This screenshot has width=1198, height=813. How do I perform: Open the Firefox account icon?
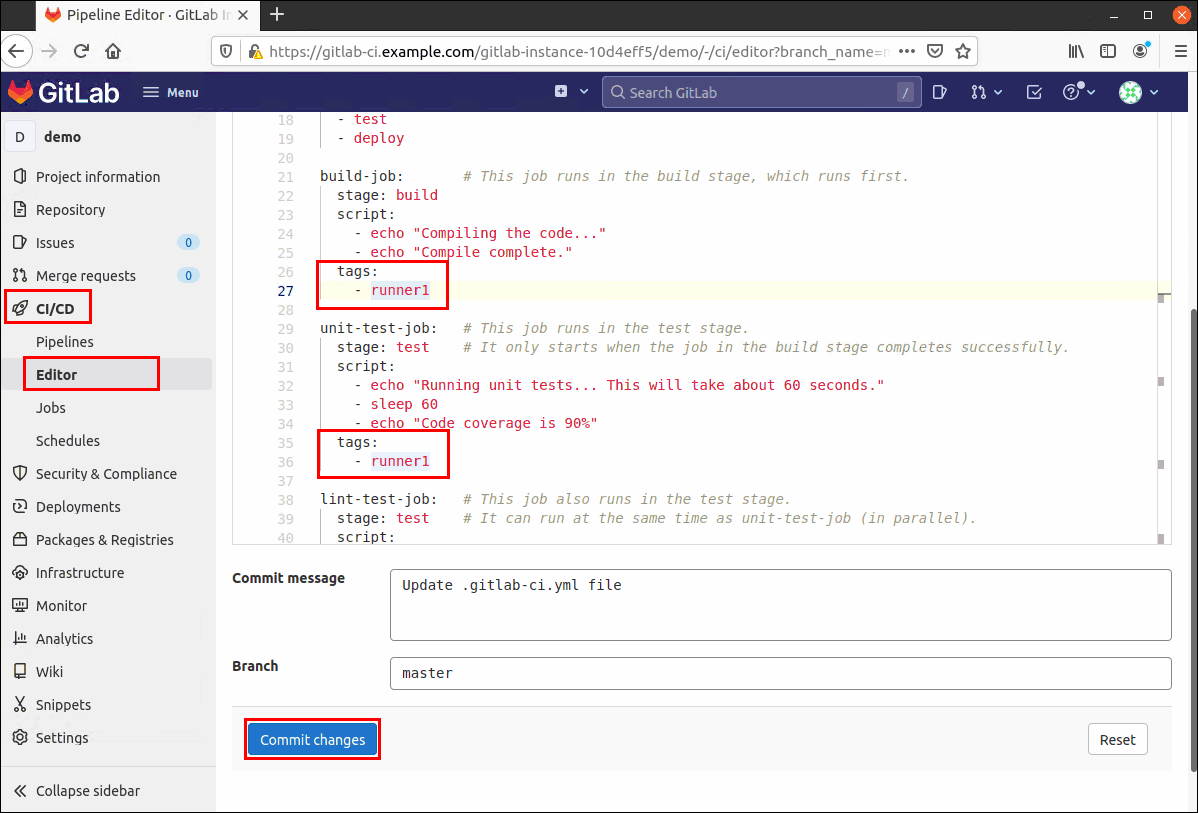(1141, 50)
